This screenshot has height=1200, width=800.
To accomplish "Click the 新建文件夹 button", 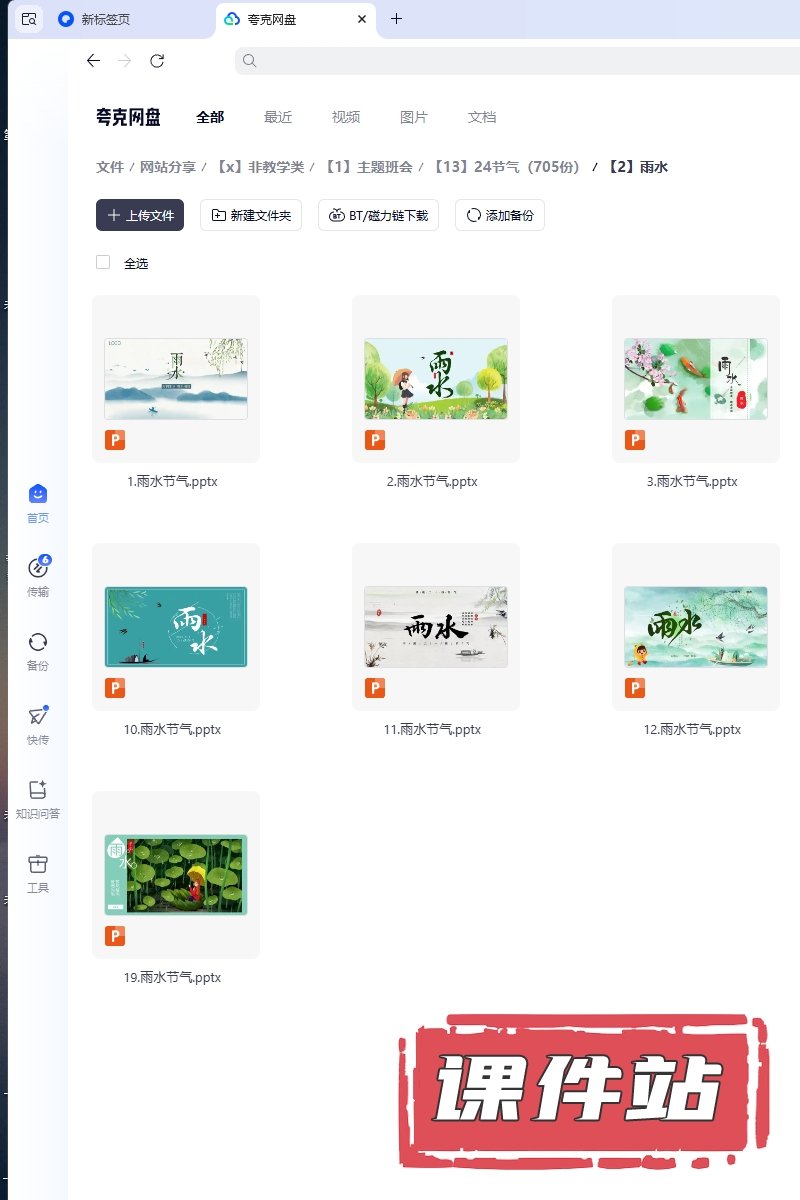I will pos(251,215).
